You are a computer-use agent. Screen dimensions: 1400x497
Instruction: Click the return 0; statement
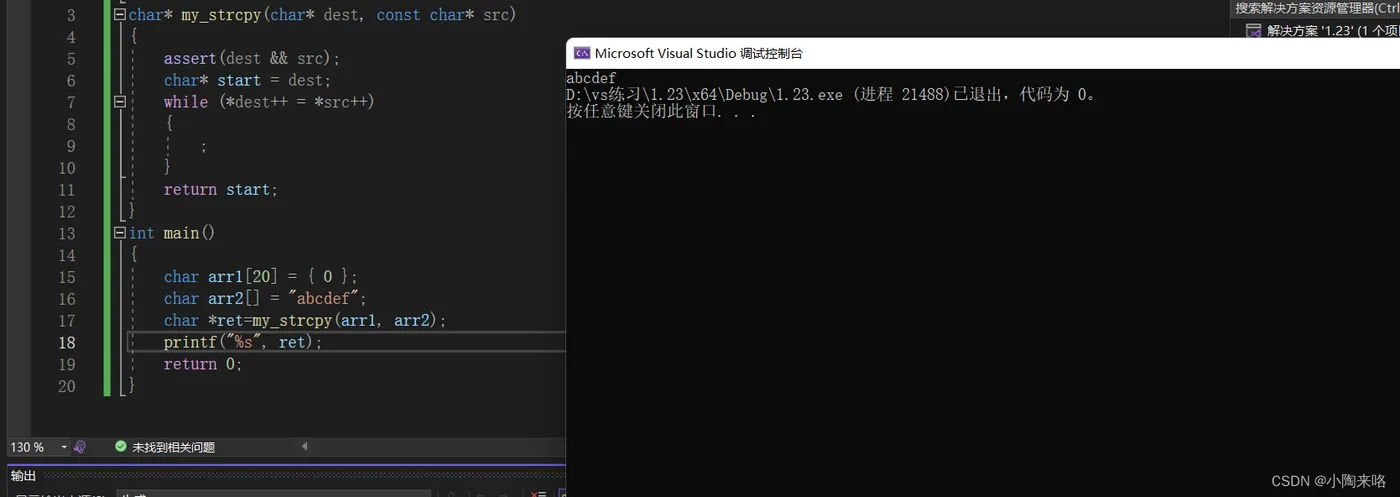click(x=203, y=364)
